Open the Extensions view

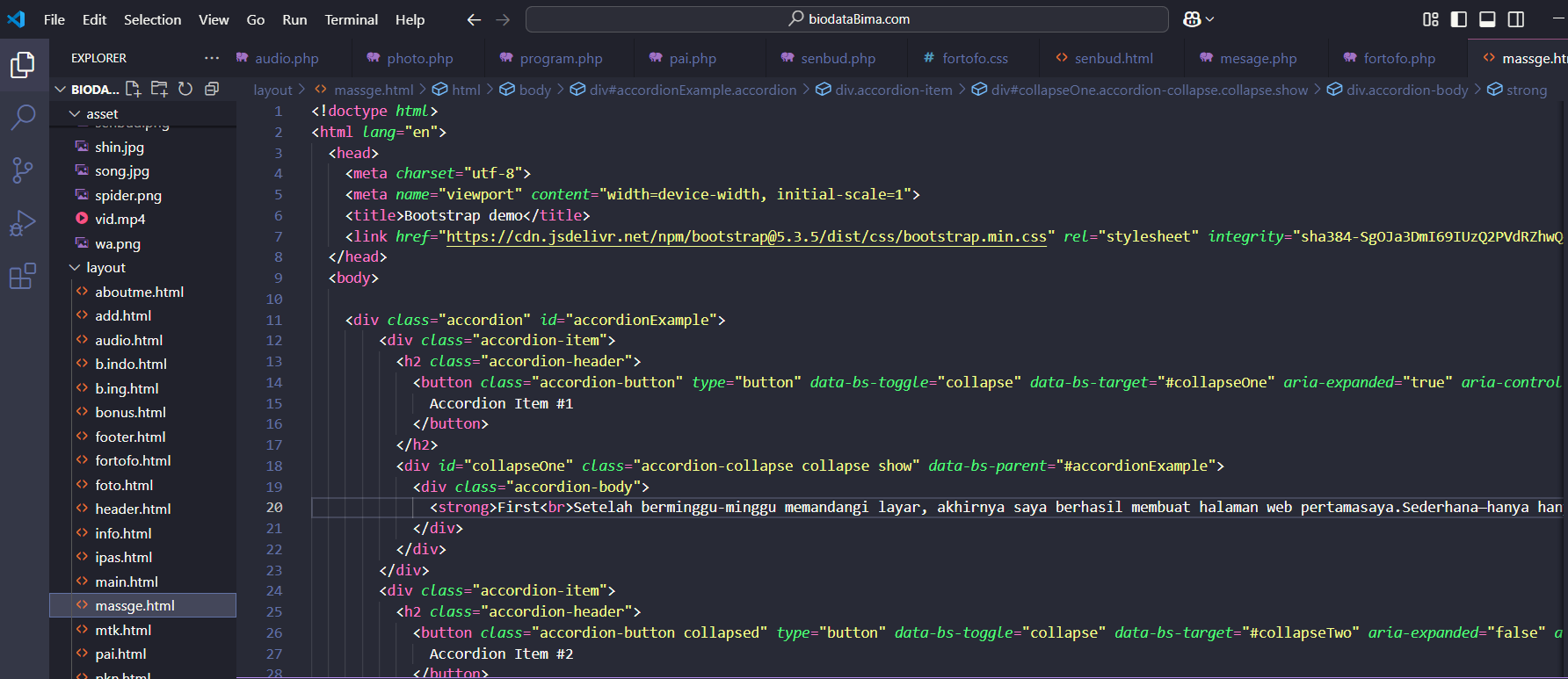[x=23, y=277]
